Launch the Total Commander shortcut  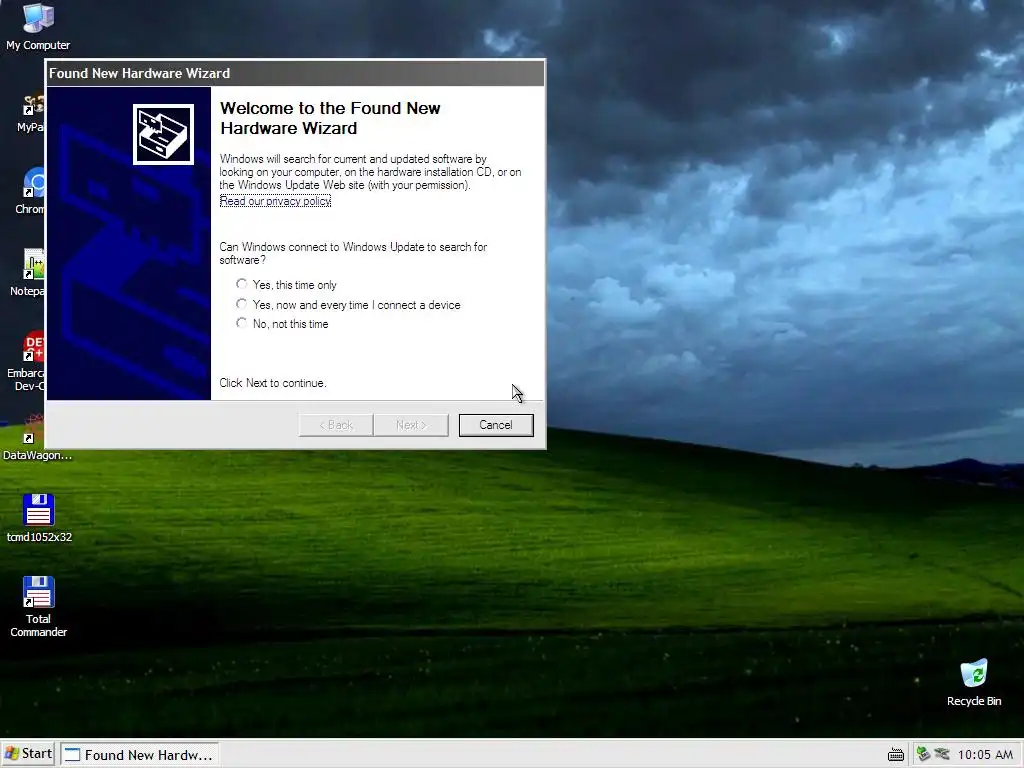(39, 606)
